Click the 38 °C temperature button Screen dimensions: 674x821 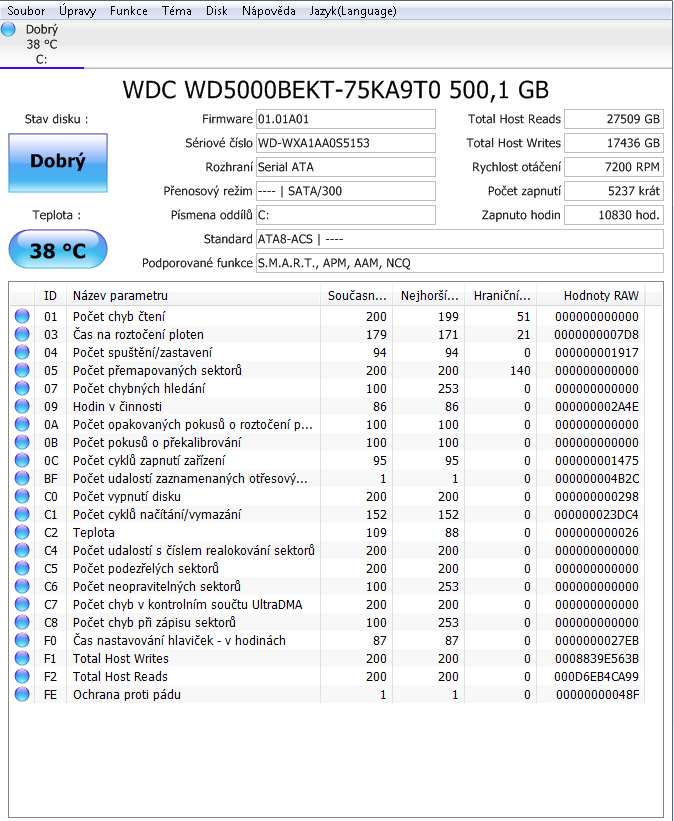[58, 250]
